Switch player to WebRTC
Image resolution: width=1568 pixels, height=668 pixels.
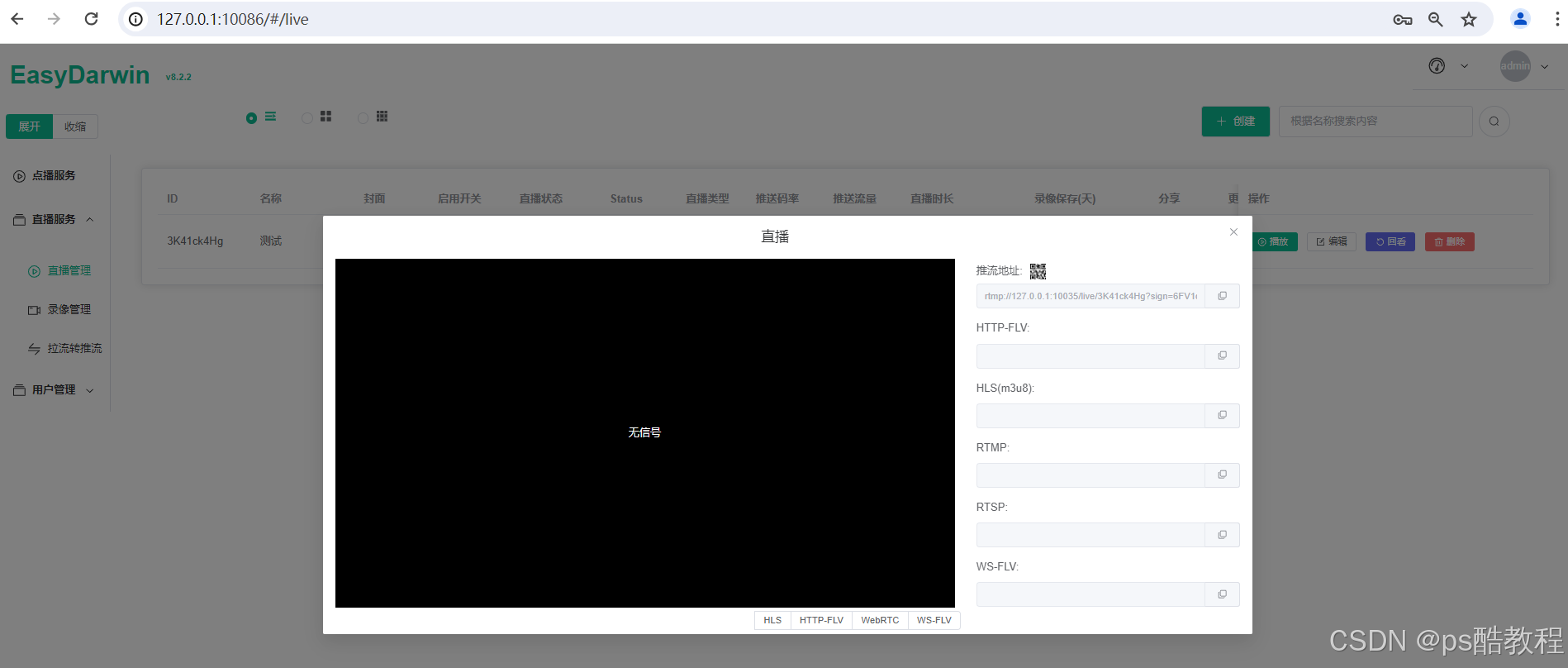[x=880, y=620]
